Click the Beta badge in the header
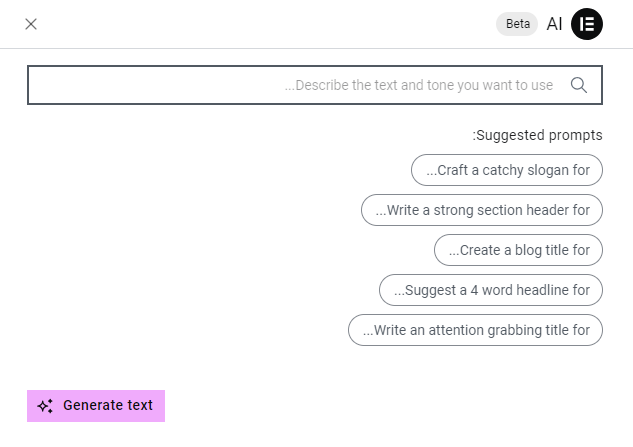Image resolution: width=633 pixels, height=447 pixels. tap(517, 24)
